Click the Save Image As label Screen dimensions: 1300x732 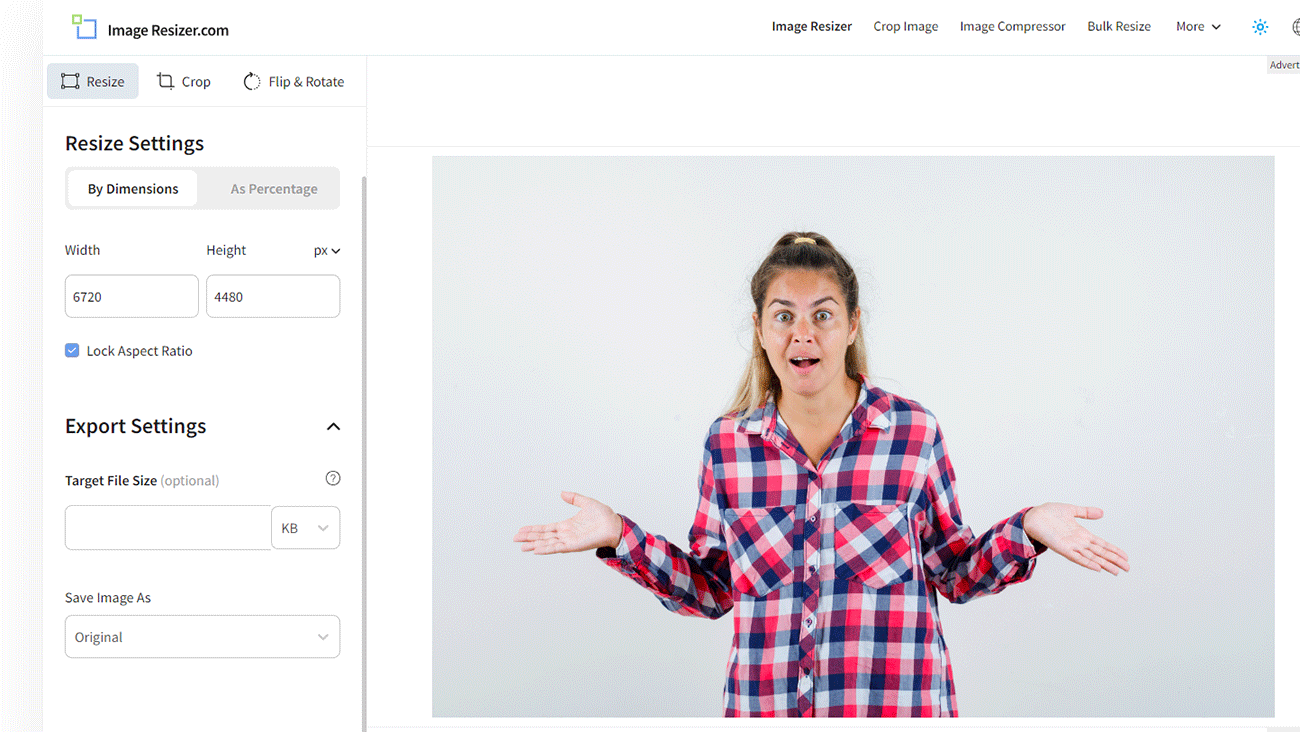pos(108,598)
